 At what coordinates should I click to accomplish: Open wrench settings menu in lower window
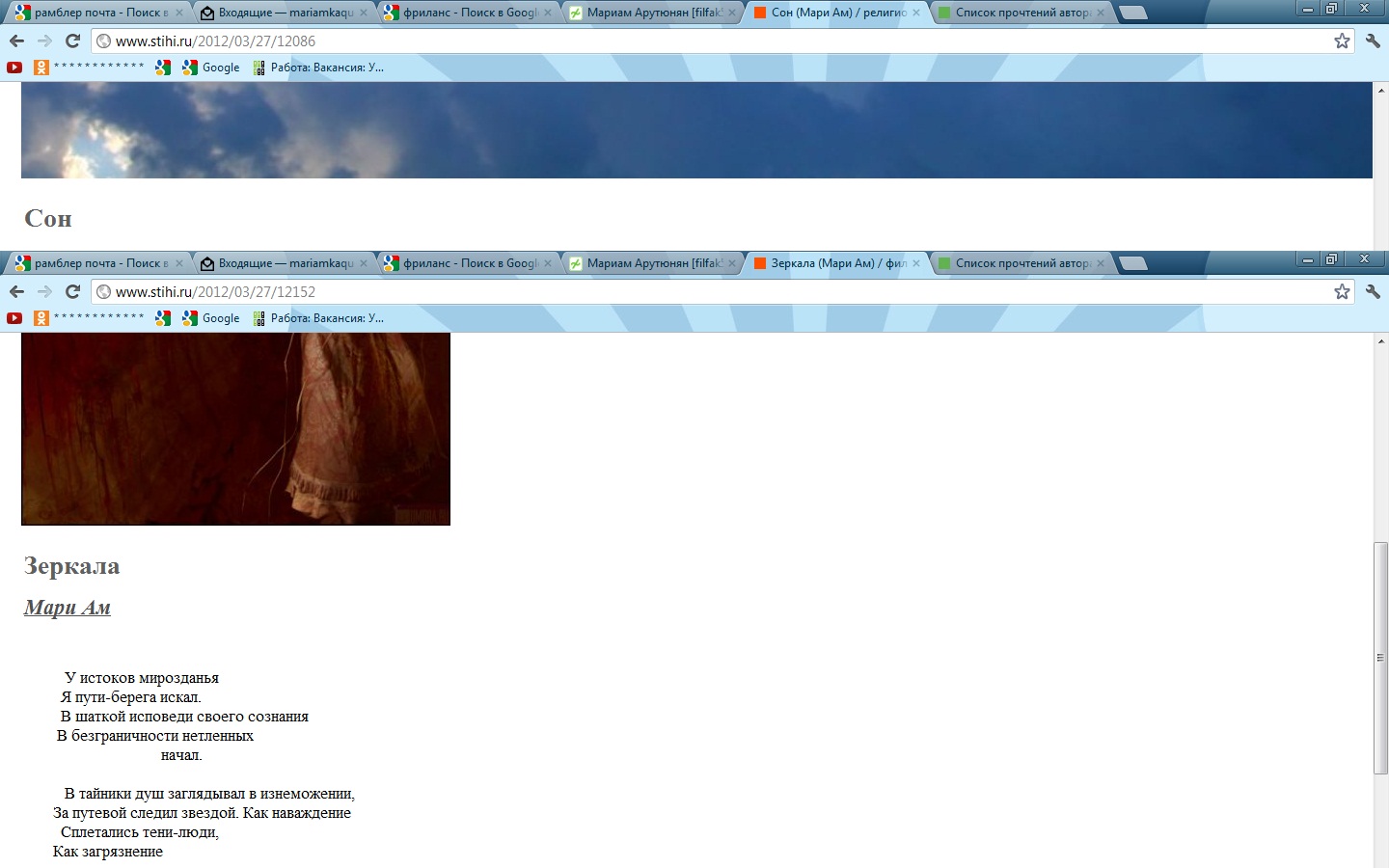tap(1373, 291)
